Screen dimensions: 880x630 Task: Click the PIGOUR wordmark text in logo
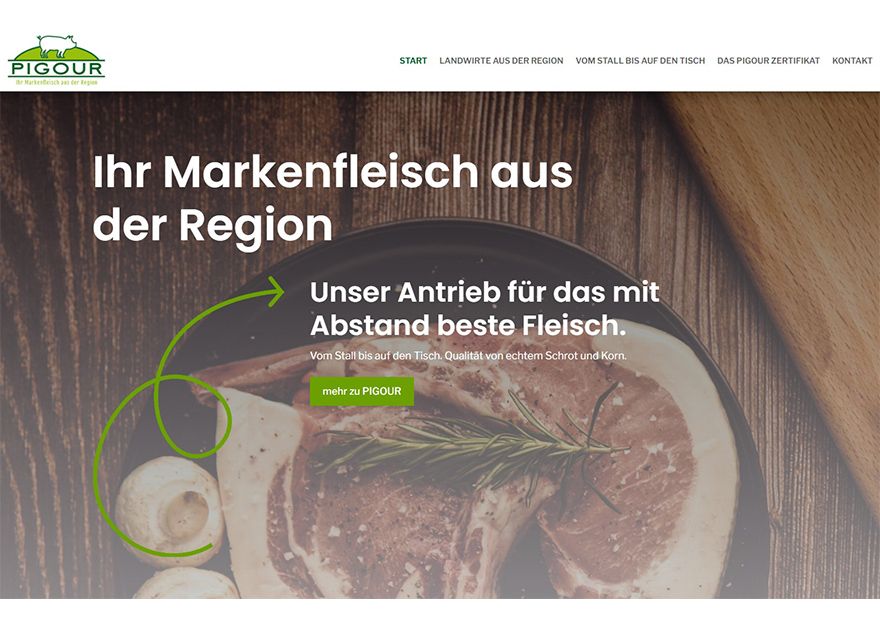(x=57, y=69)
